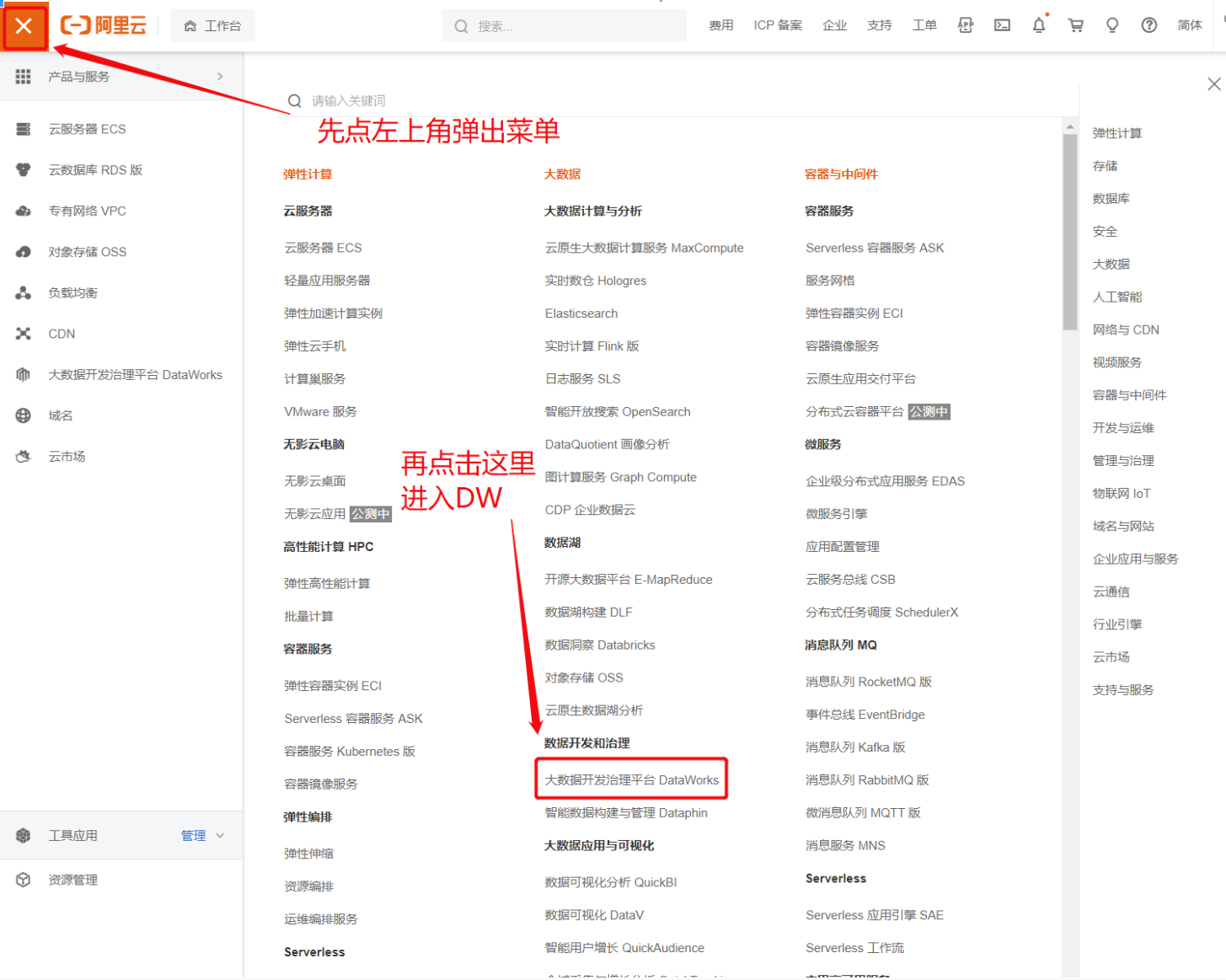Open 企业级分布式应用服务 EDAS link
Viewport: 1226px width, 980px height.
[886, 481]
